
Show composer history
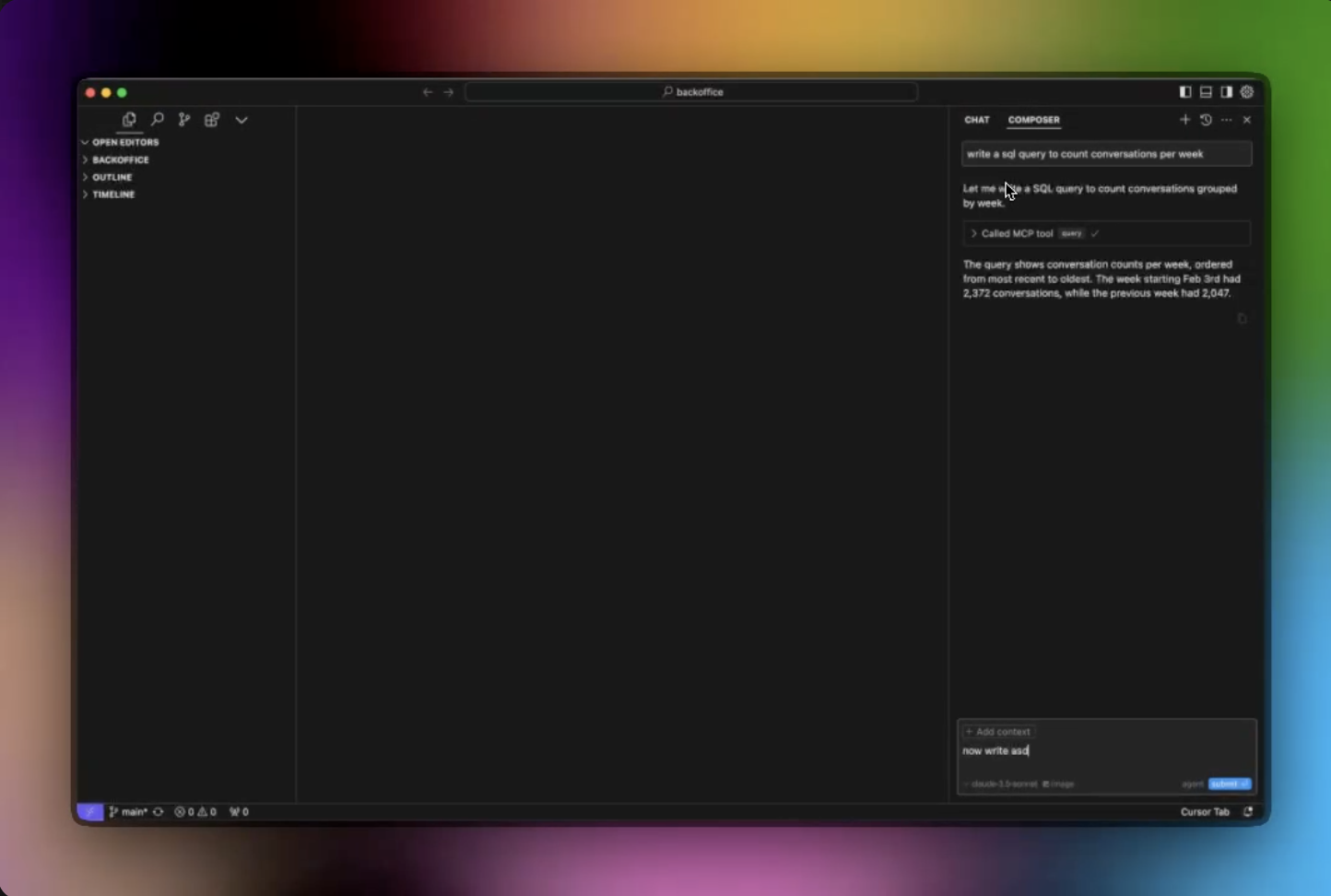pos(1206,120)
